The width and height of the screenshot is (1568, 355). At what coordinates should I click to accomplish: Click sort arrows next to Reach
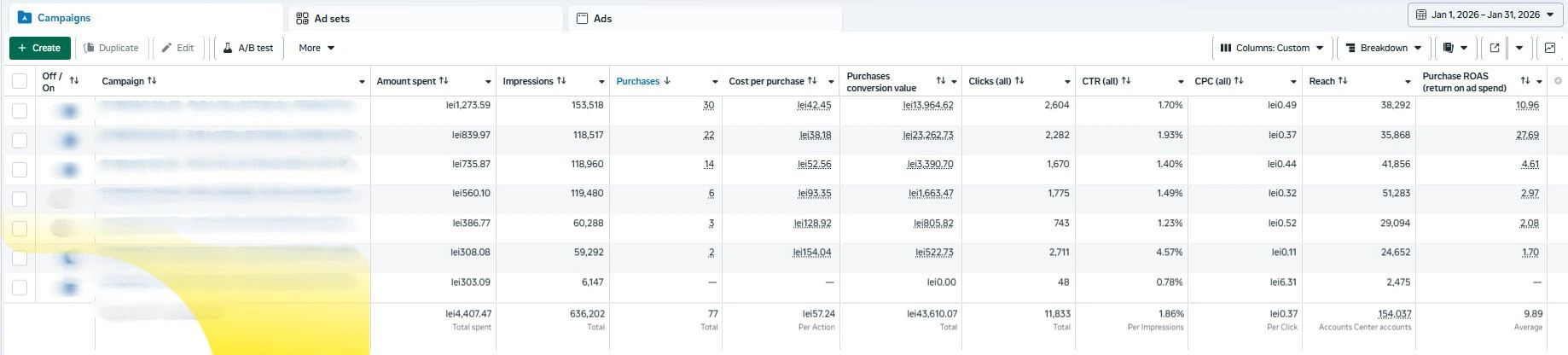(x=1343, y=81)
